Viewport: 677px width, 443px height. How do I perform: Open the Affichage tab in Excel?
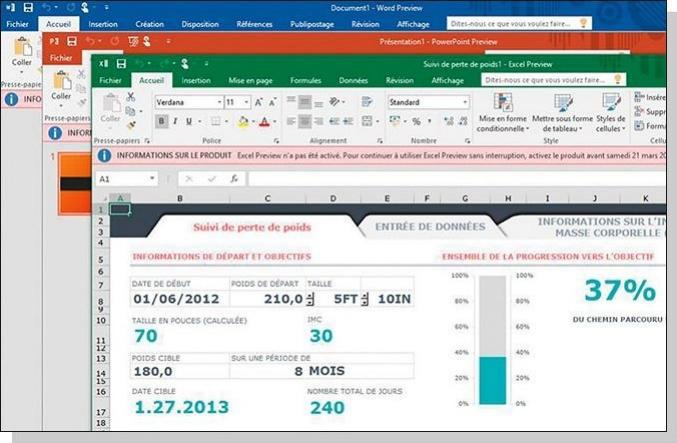448,81
